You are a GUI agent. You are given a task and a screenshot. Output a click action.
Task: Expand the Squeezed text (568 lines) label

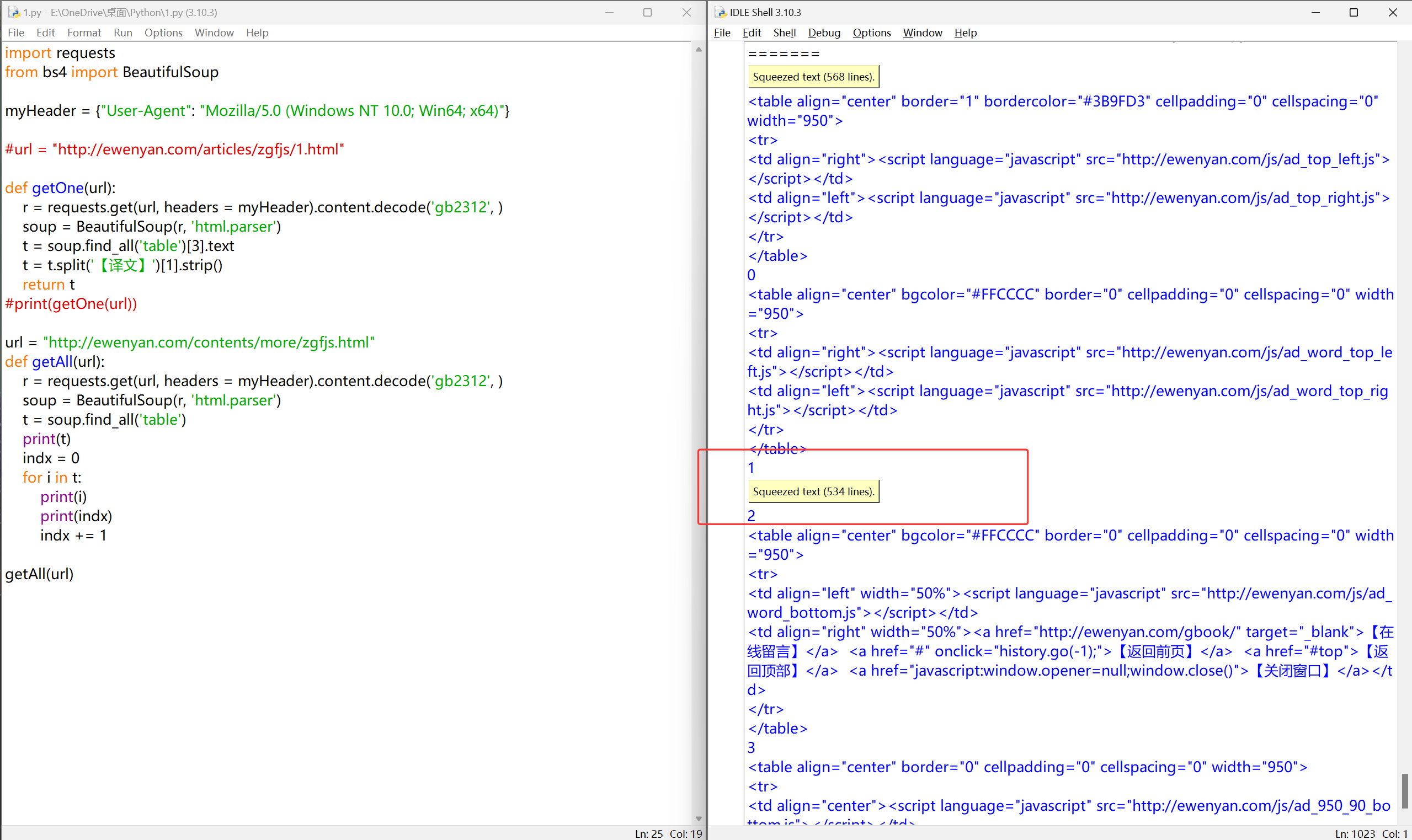click(813, 77)
